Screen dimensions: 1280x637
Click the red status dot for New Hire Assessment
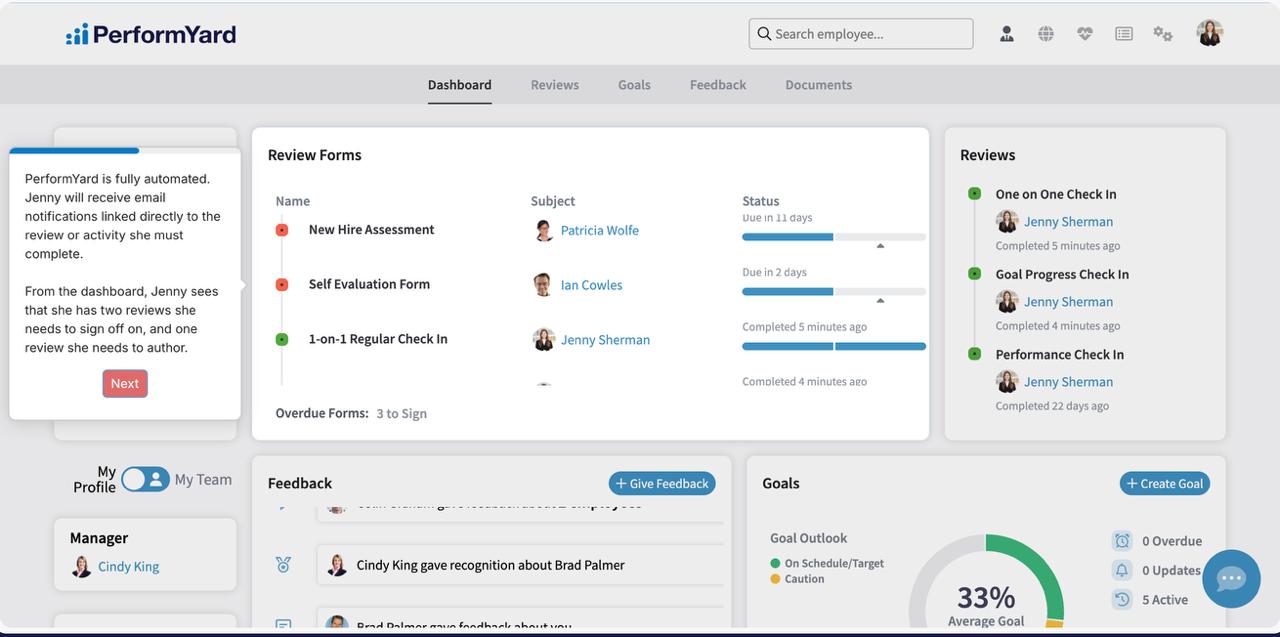[282, 230]
